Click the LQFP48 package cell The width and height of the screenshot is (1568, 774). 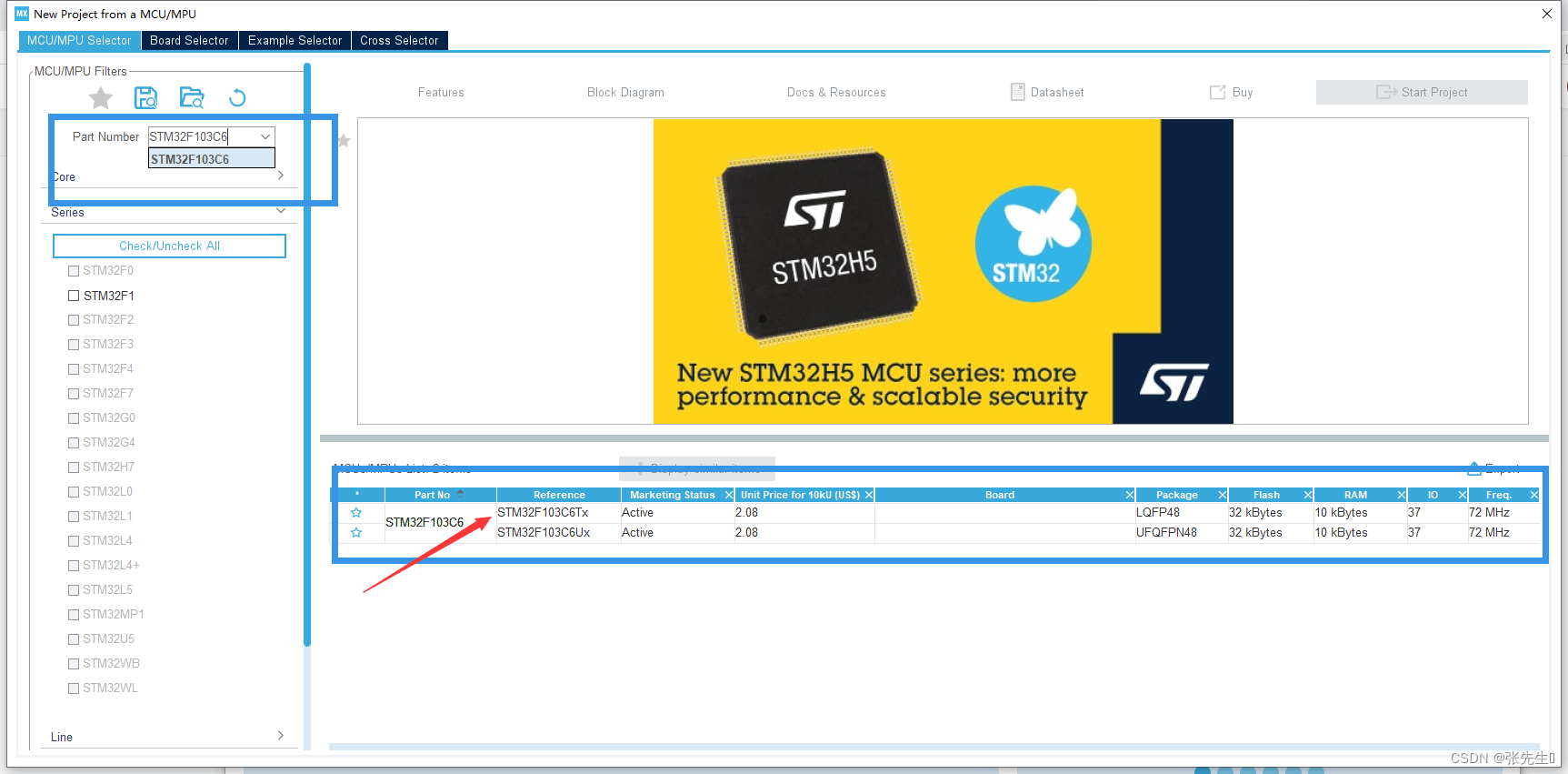click(x=1181, y=513)
